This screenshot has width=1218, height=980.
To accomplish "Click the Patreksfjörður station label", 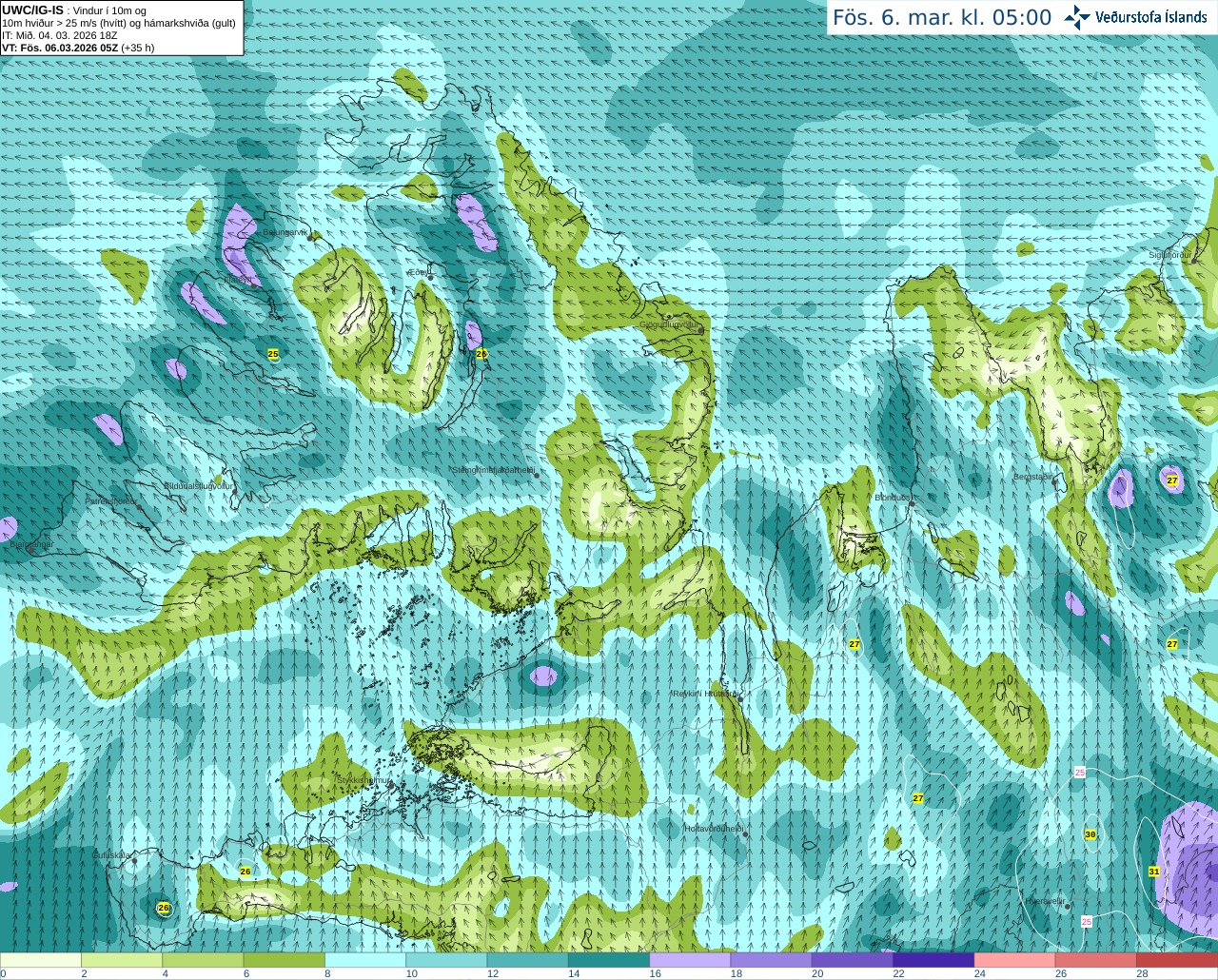I will pos(111,500).
